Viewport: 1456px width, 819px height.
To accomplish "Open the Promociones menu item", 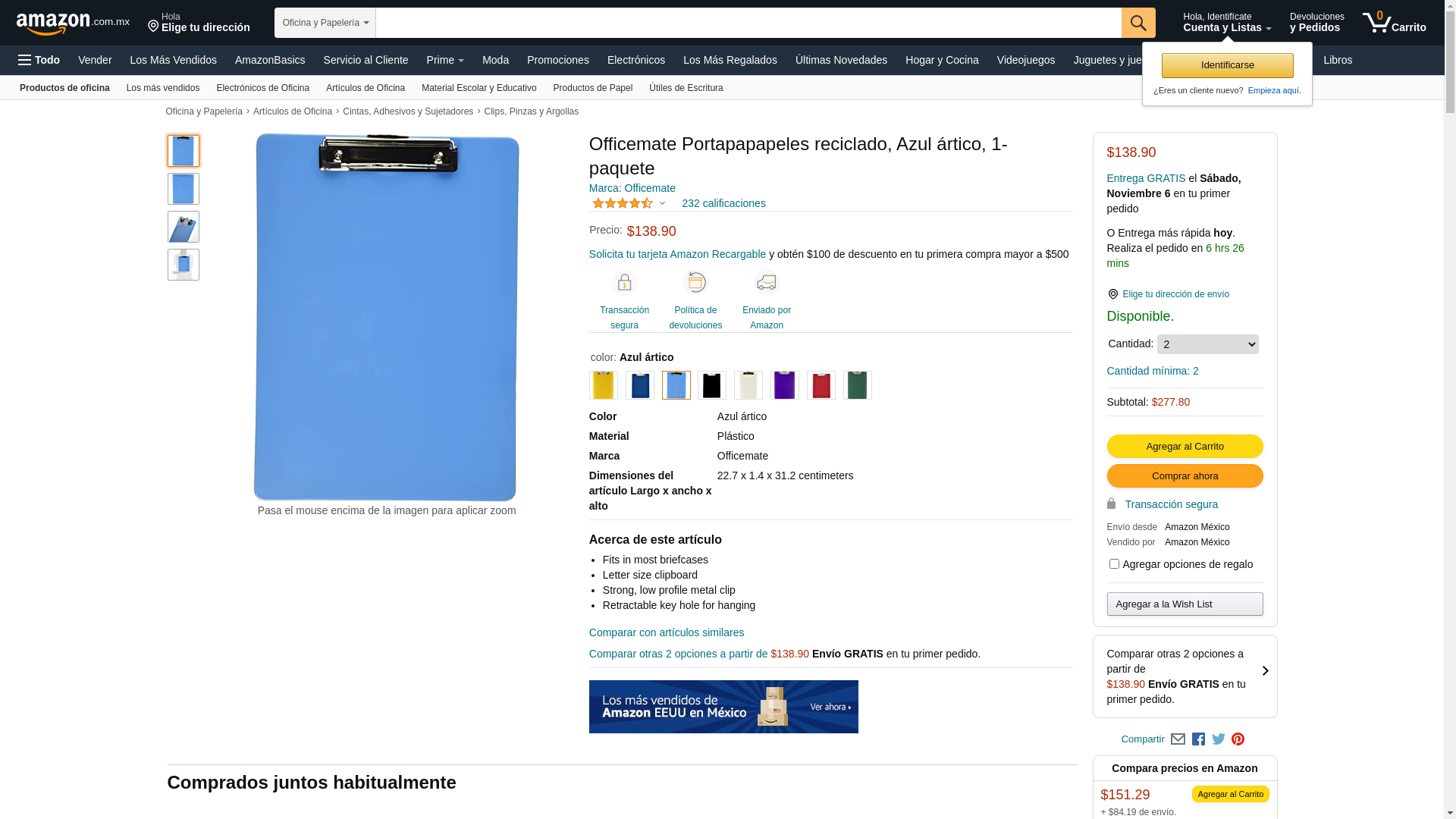I will click(558, 60).
